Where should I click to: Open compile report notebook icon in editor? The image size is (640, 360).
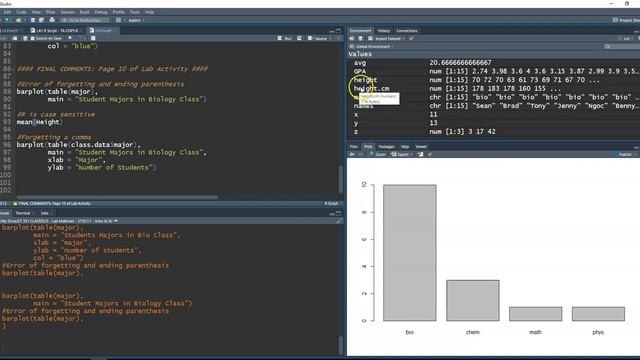tap(93, 38)
